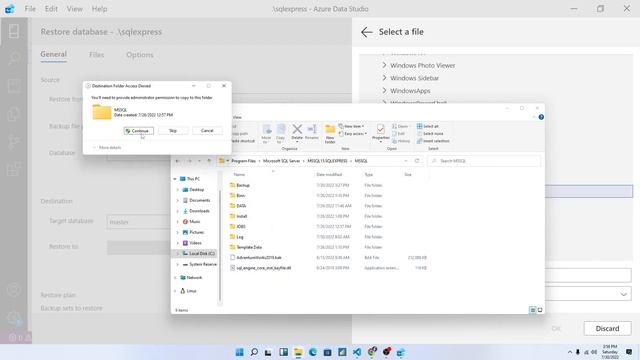
Task: Select Downloads in Explorer navigation pane
Action: click(x=199, y=211)
